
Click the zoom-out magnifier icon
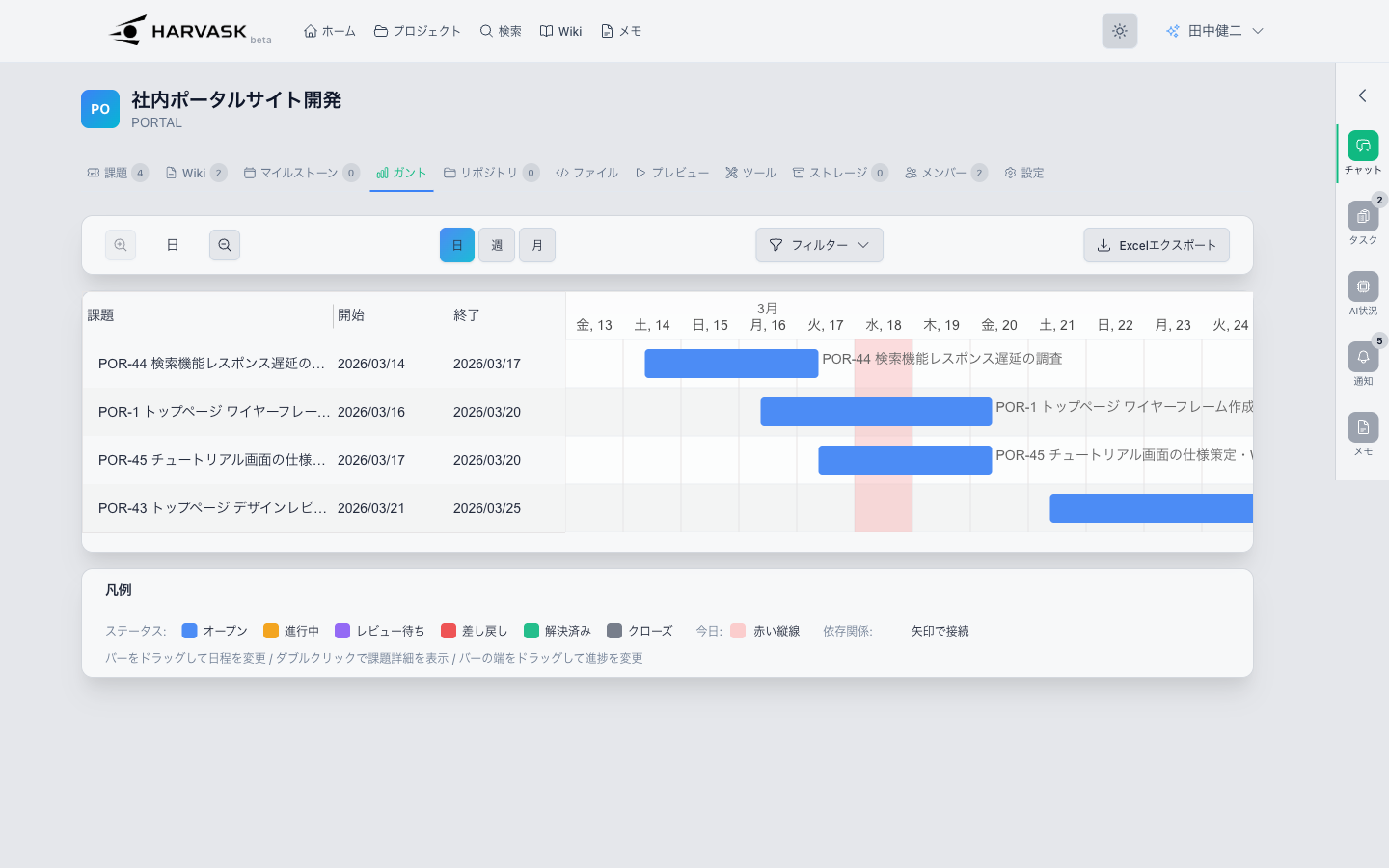pyautogui.click(x=225, y=245)
